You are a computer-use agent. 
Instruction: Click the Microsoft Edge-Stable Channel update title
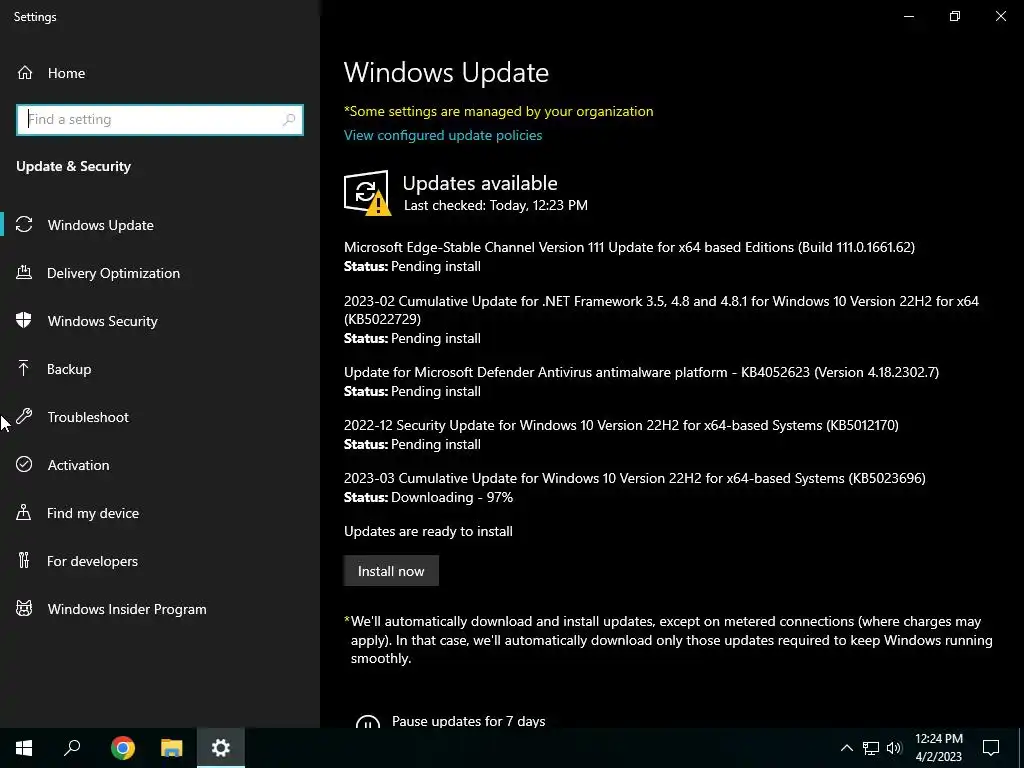[630, 247]
